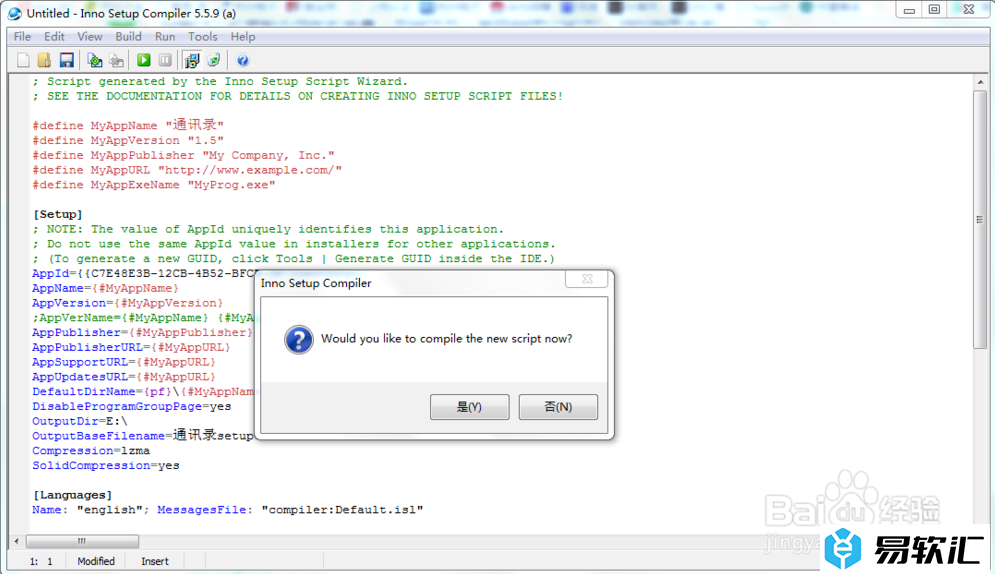Viewport: 995px width, 574px height.
Task: Compile the script using toolbar compile icon
Action: tap(95, 60)
